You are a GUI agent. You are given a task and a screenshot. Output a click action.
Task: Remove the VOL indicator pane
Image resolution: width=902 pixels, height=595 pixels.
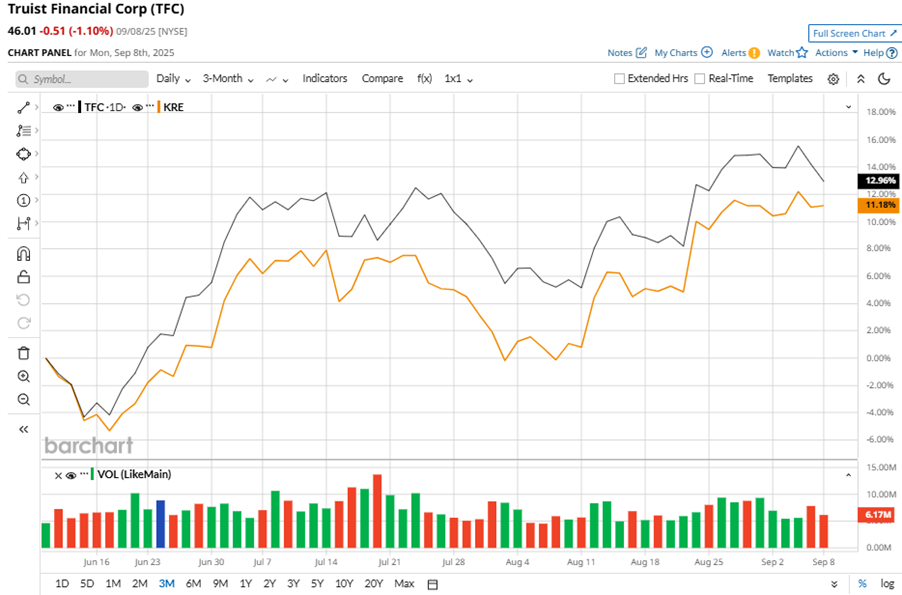click(58, 475)
